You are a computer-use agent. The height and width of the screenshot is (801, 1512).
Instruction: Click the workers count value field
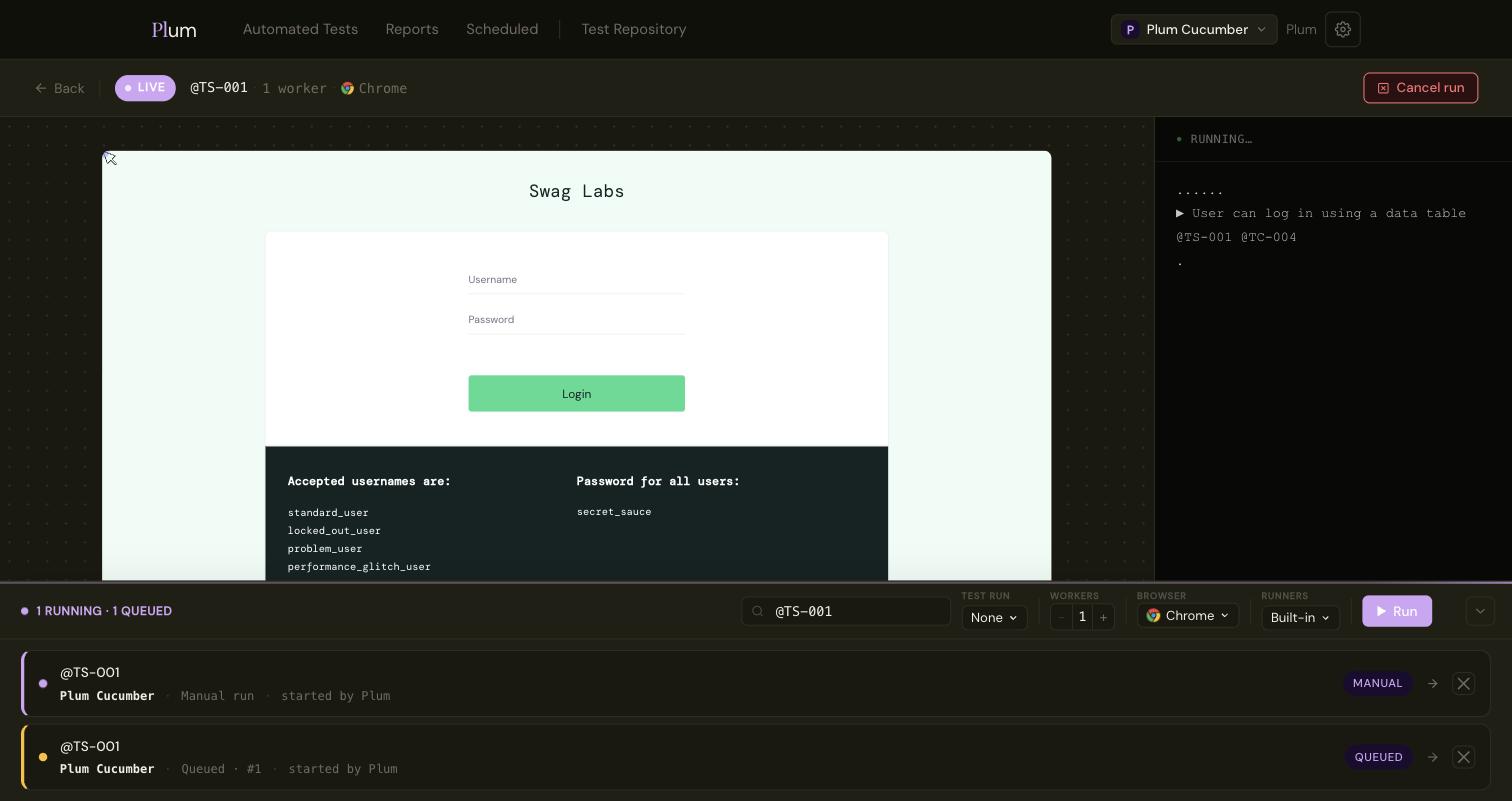click(x=1082, y=617)
